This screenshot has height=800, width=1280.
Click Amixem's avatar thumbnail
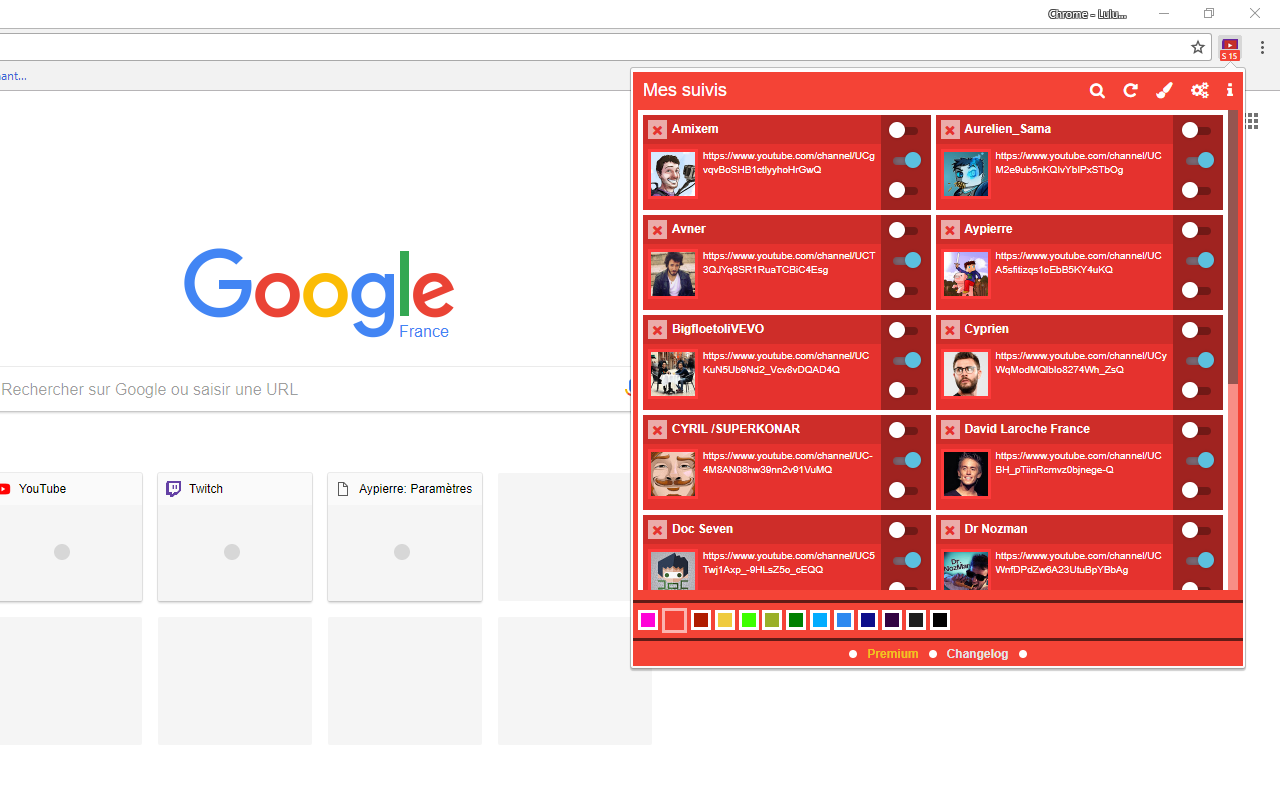tap(673, 174)
